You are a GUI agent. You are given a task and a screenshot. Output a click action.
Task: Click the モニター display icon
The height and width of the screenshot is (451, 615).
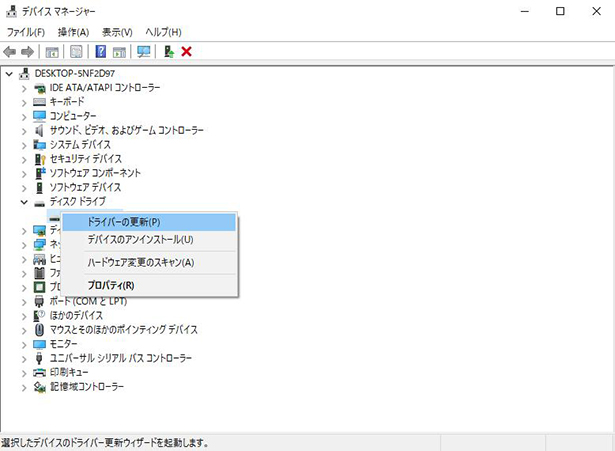(x=40, y=344)
